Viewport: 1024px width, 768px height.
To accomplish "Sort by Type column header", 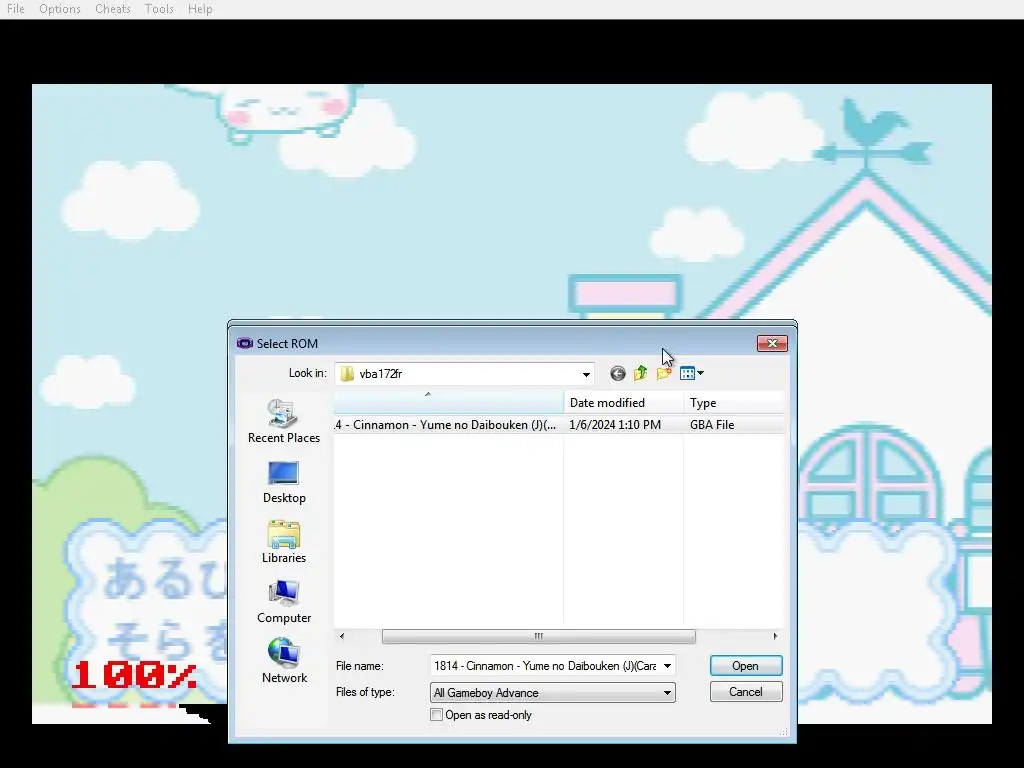I will pos(734,403).
